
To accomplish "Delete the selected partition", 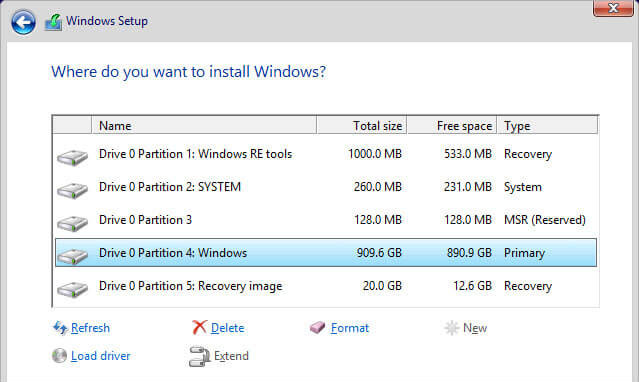I will pyautogui.click(x=227, y=328).
